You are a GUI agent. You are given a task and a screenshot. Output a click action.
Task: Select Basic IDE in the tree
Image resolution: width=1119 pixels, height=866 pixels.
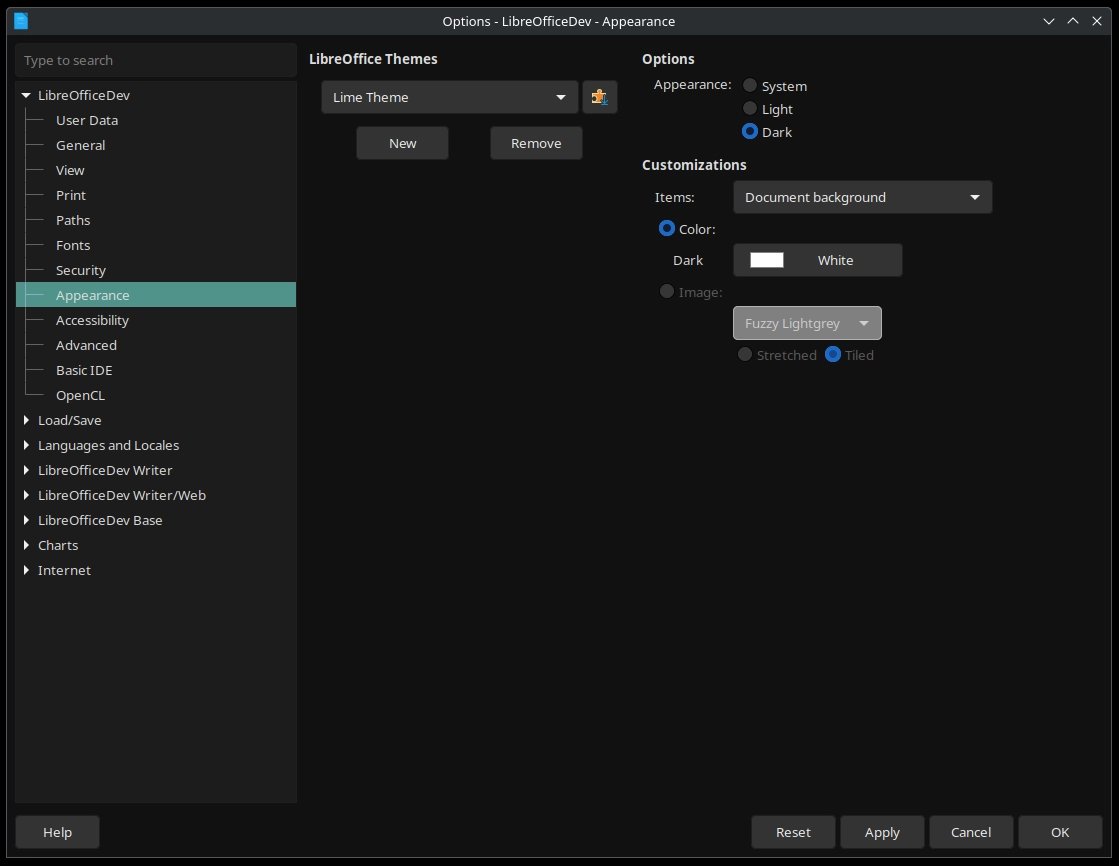point(84,370)
